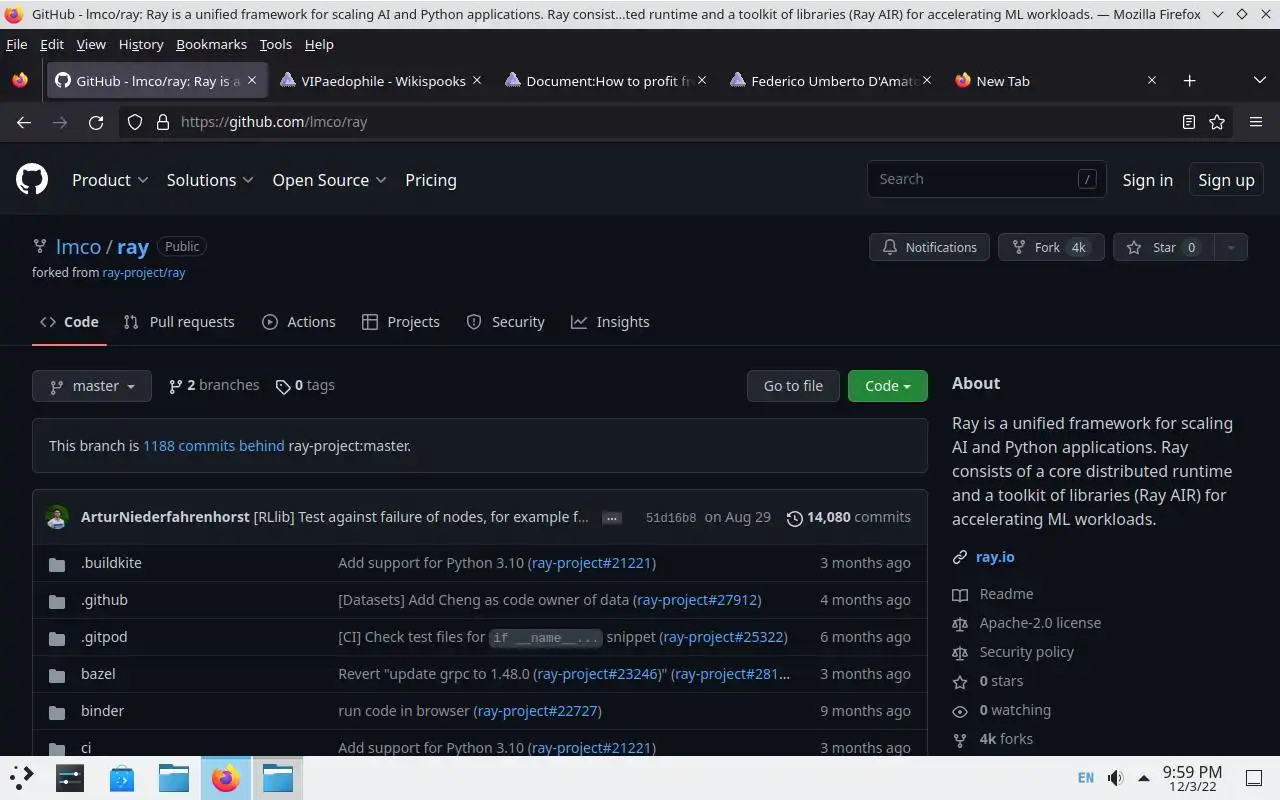
Task: Open the commit history clock icon
Action: click(x=794, y=518)
